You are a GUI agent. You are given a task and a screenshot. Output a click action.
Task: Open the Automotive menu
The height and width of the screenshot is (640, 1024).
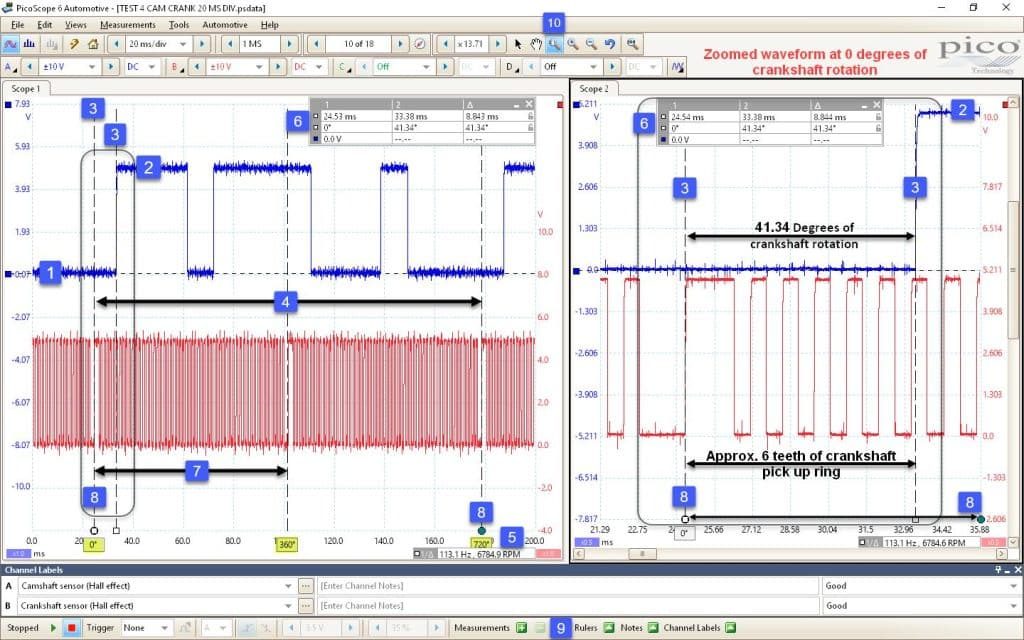click(225, 25)
